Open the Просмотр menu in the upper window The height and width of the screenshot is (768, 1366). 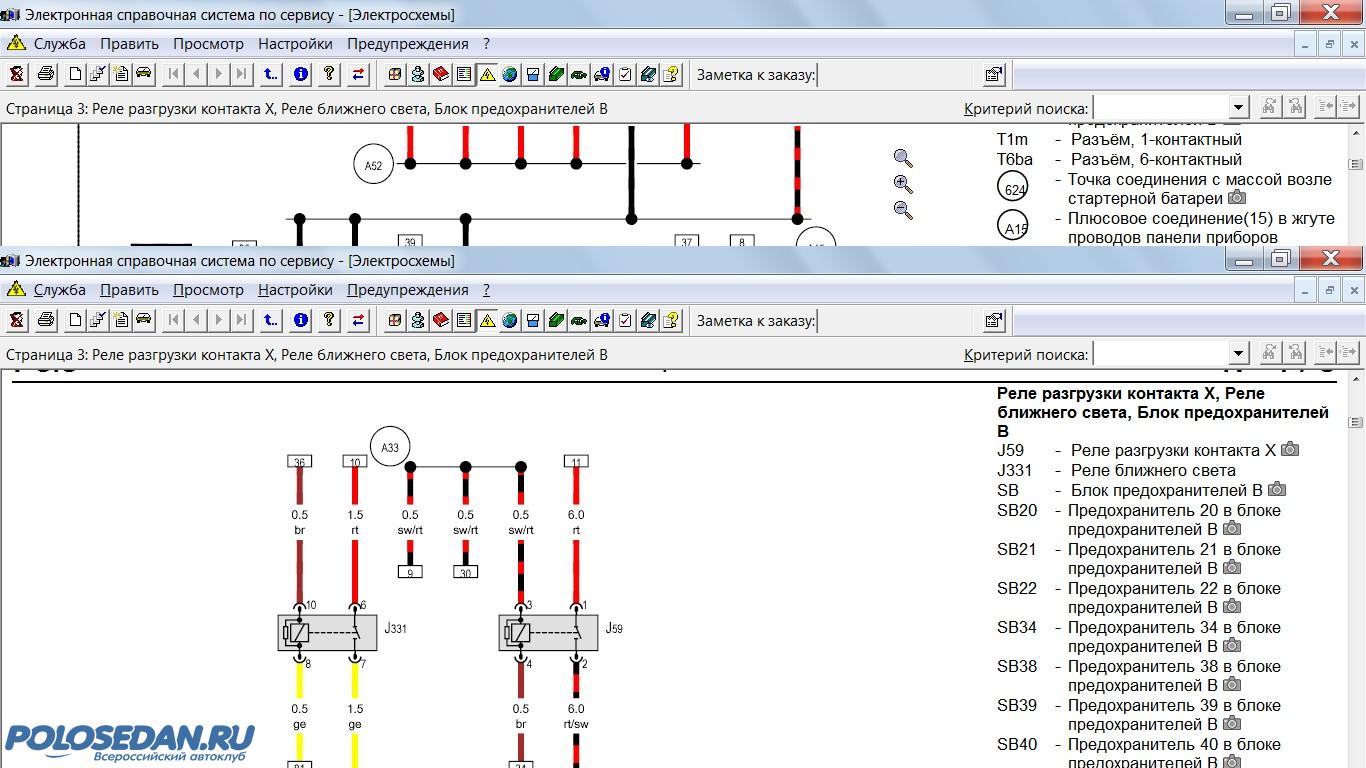pyautogui.click(x=208, y=44)
